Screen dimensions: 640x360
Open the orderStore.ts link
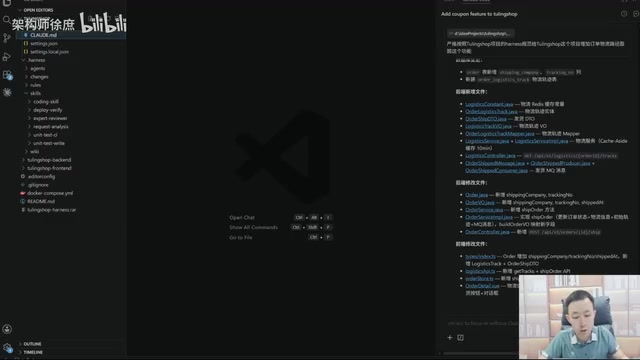tap(479, 278)
